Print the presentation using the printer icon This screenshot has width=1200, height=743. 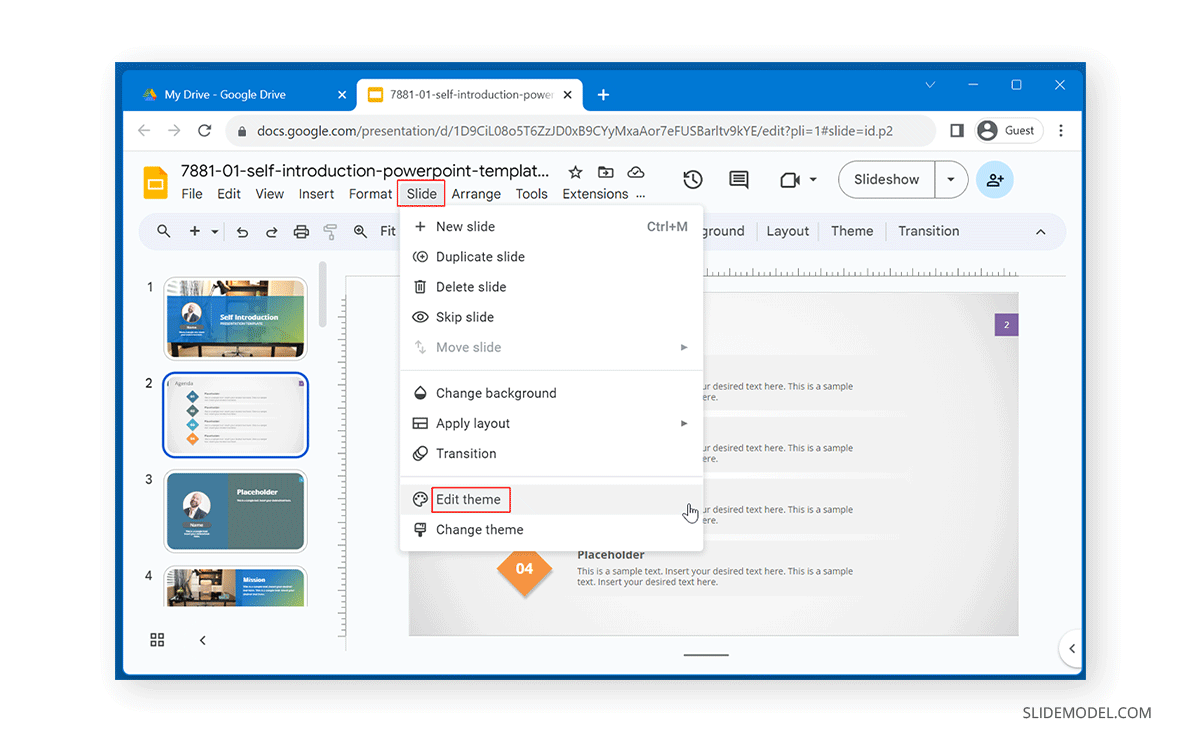pos(300,231)
